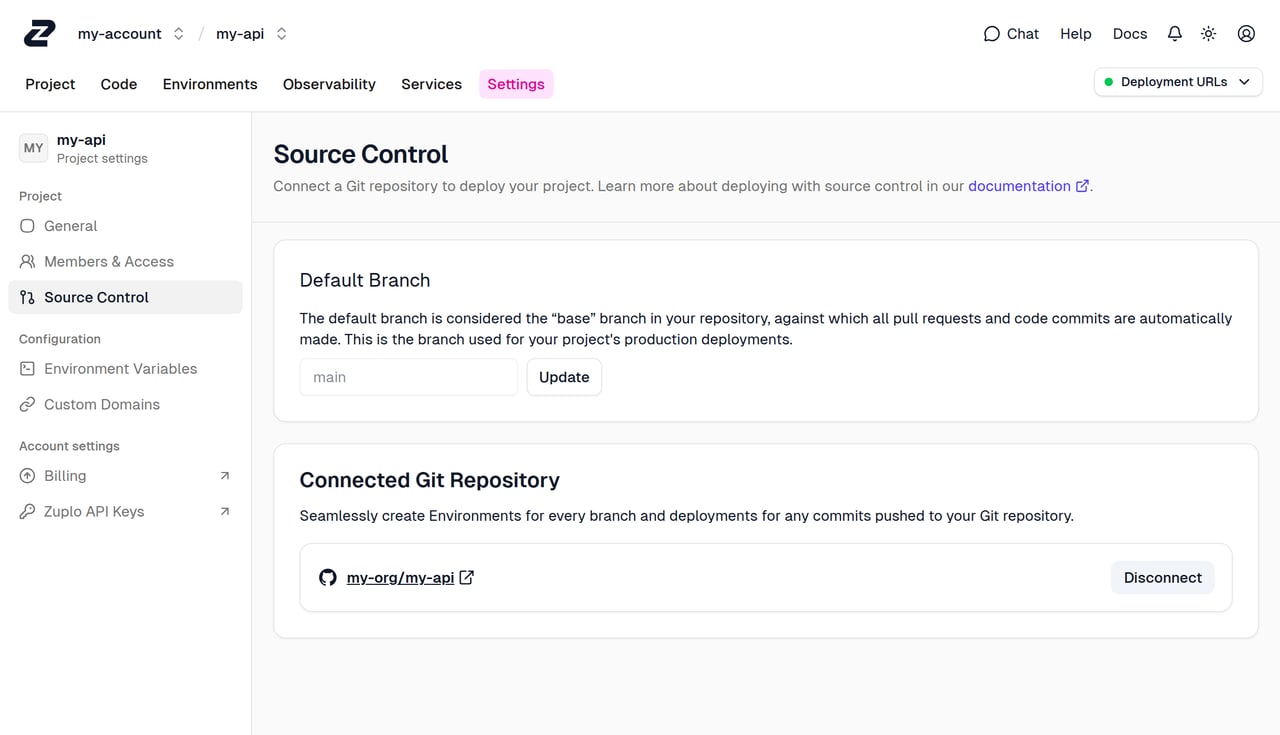This screenshot has width=1280, height=735.
Task: Click the MY project avatar badge
Action: coord(34,148)
